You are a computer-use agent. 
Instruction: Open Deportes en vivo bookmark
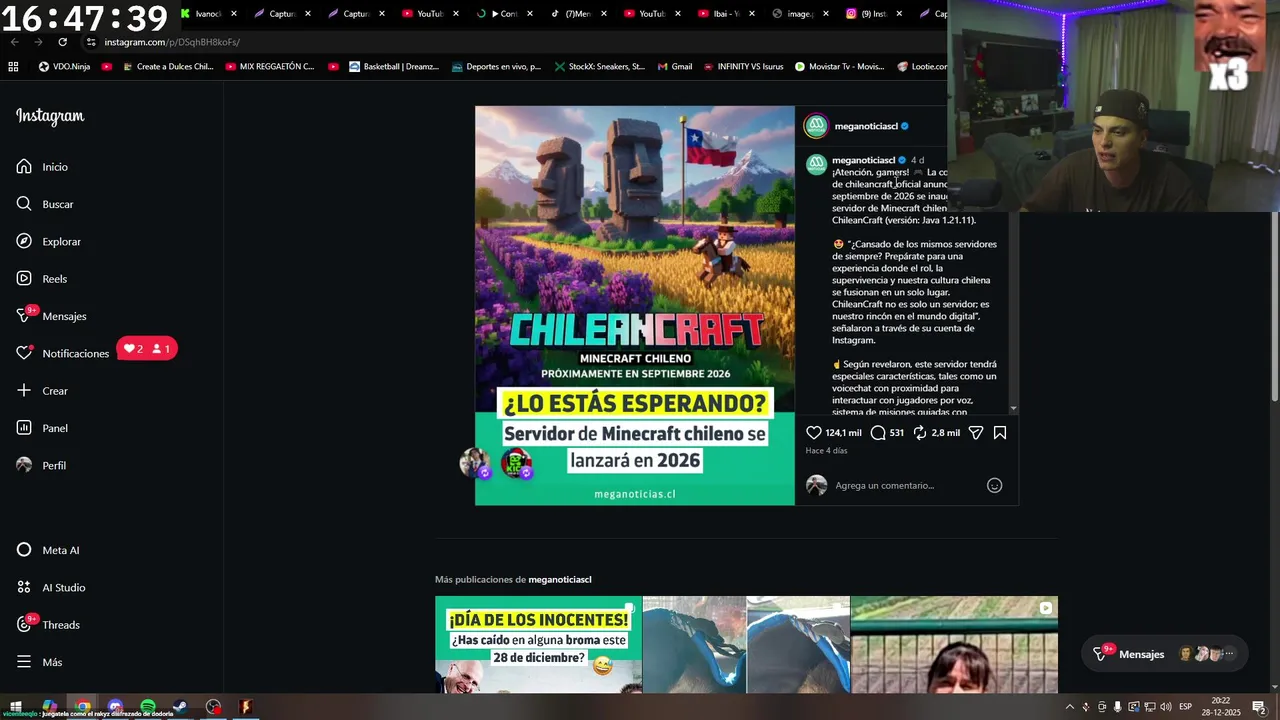pyautogui.click(x=496, y=67)
